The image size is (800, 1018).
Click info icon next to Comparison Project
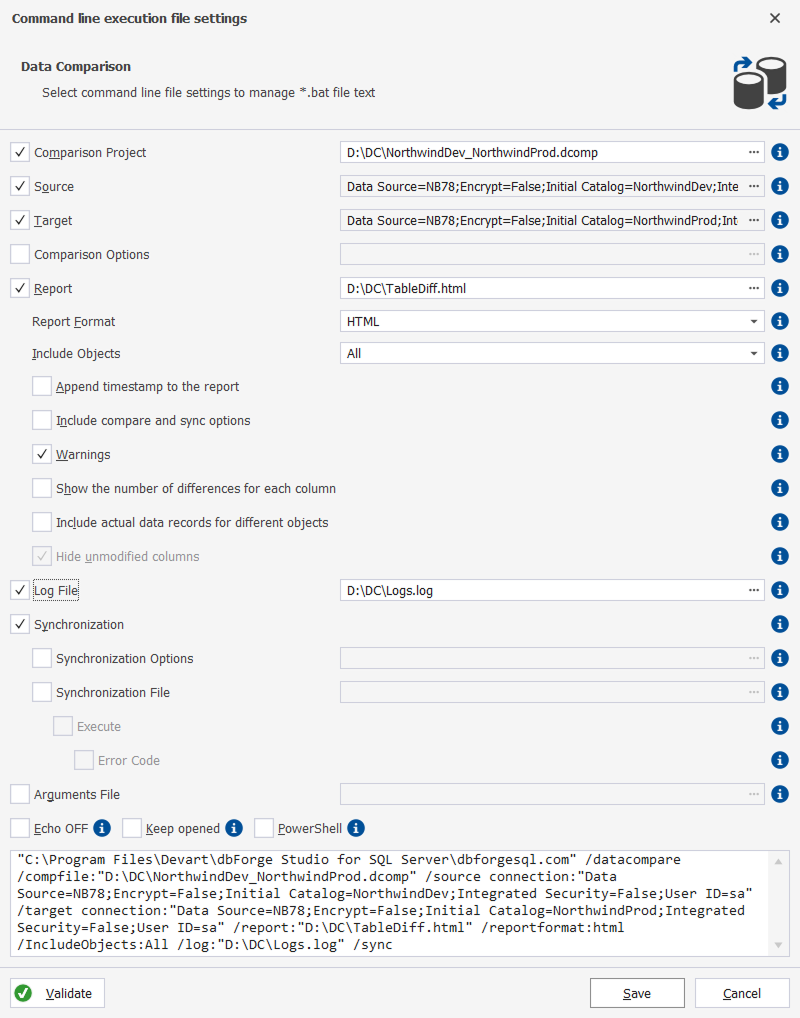click(780, 152)
